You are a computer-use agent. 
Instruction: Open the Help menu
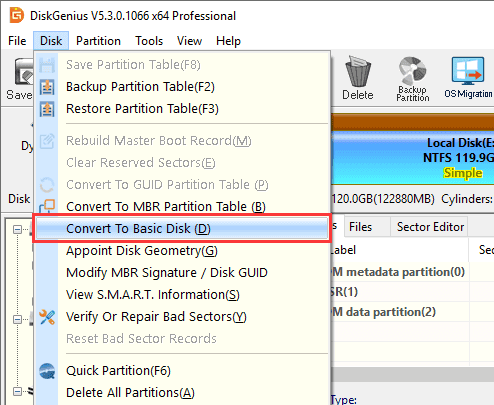click(228, 41)
